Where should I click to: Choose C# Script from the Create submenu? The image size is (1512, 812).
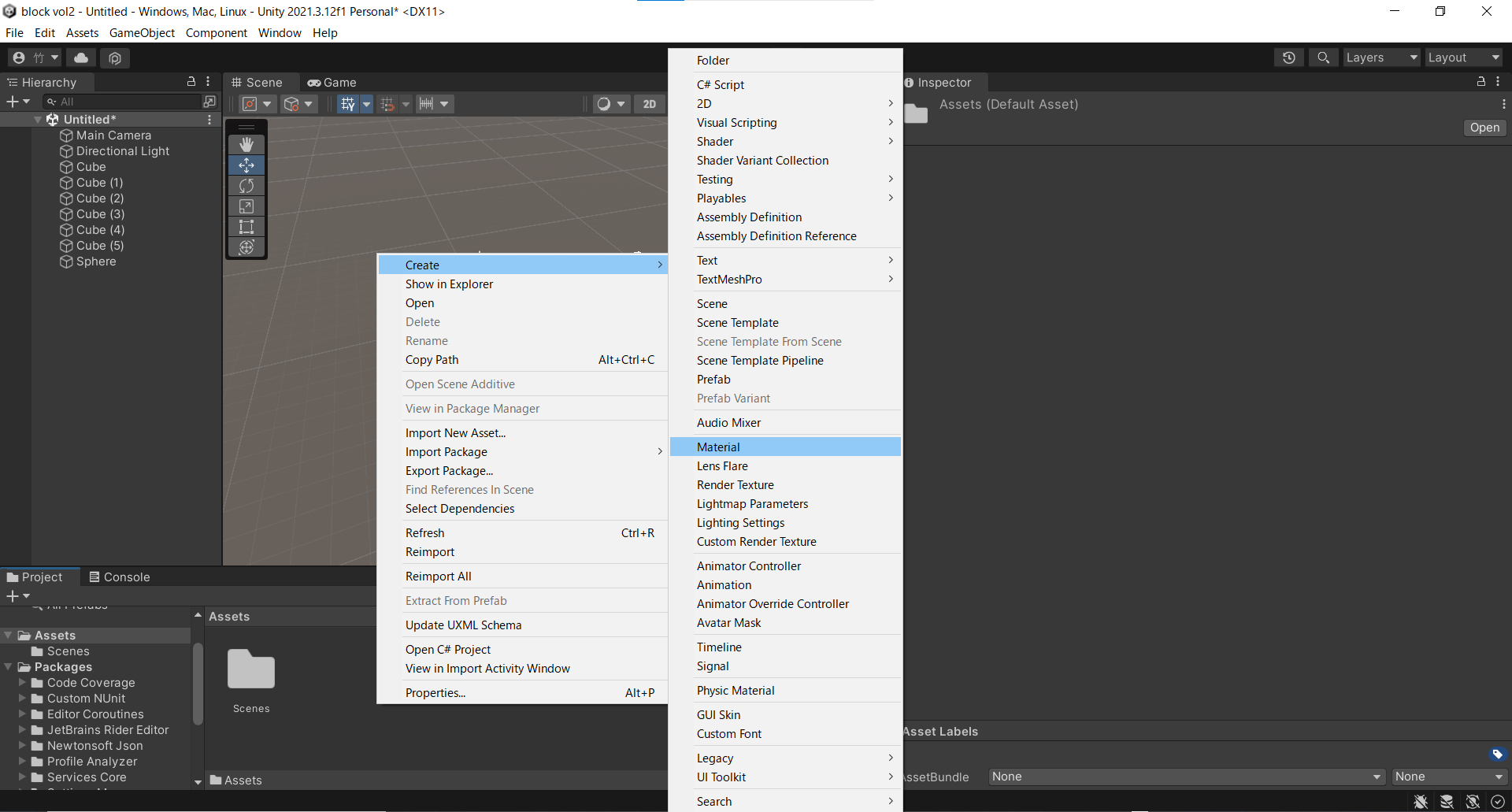[x=785, y=85]
